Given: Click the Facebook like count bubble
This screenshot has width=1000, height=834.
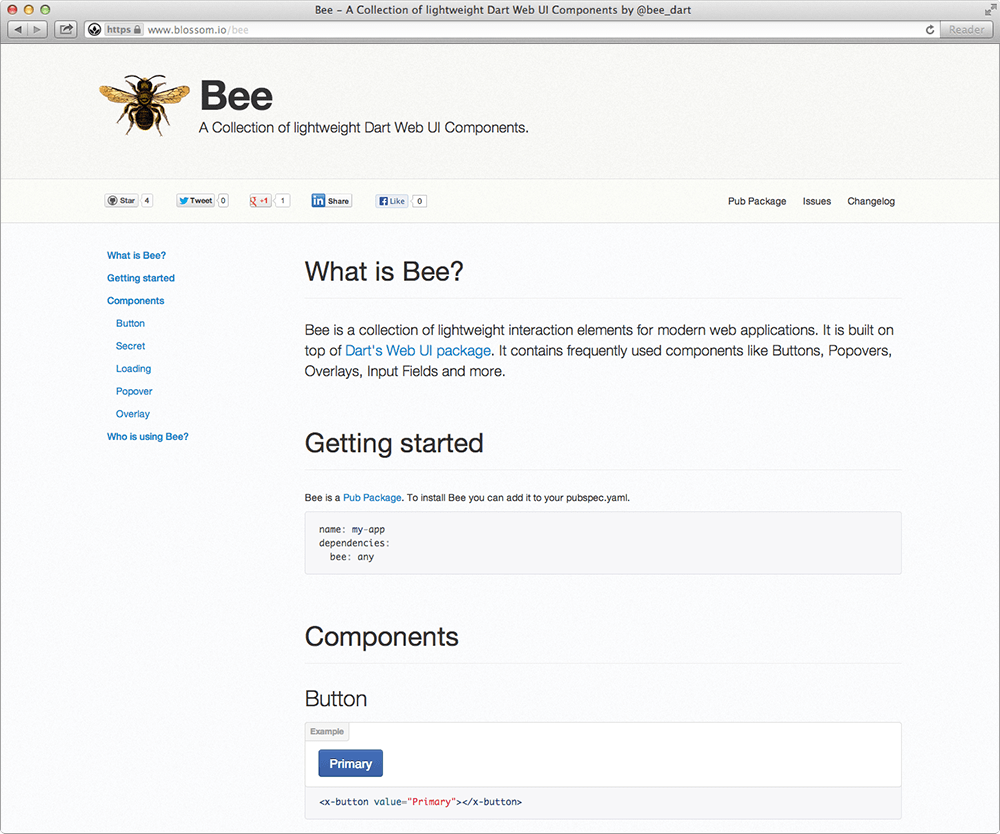Looking at the screenshot, I should 419,201.
